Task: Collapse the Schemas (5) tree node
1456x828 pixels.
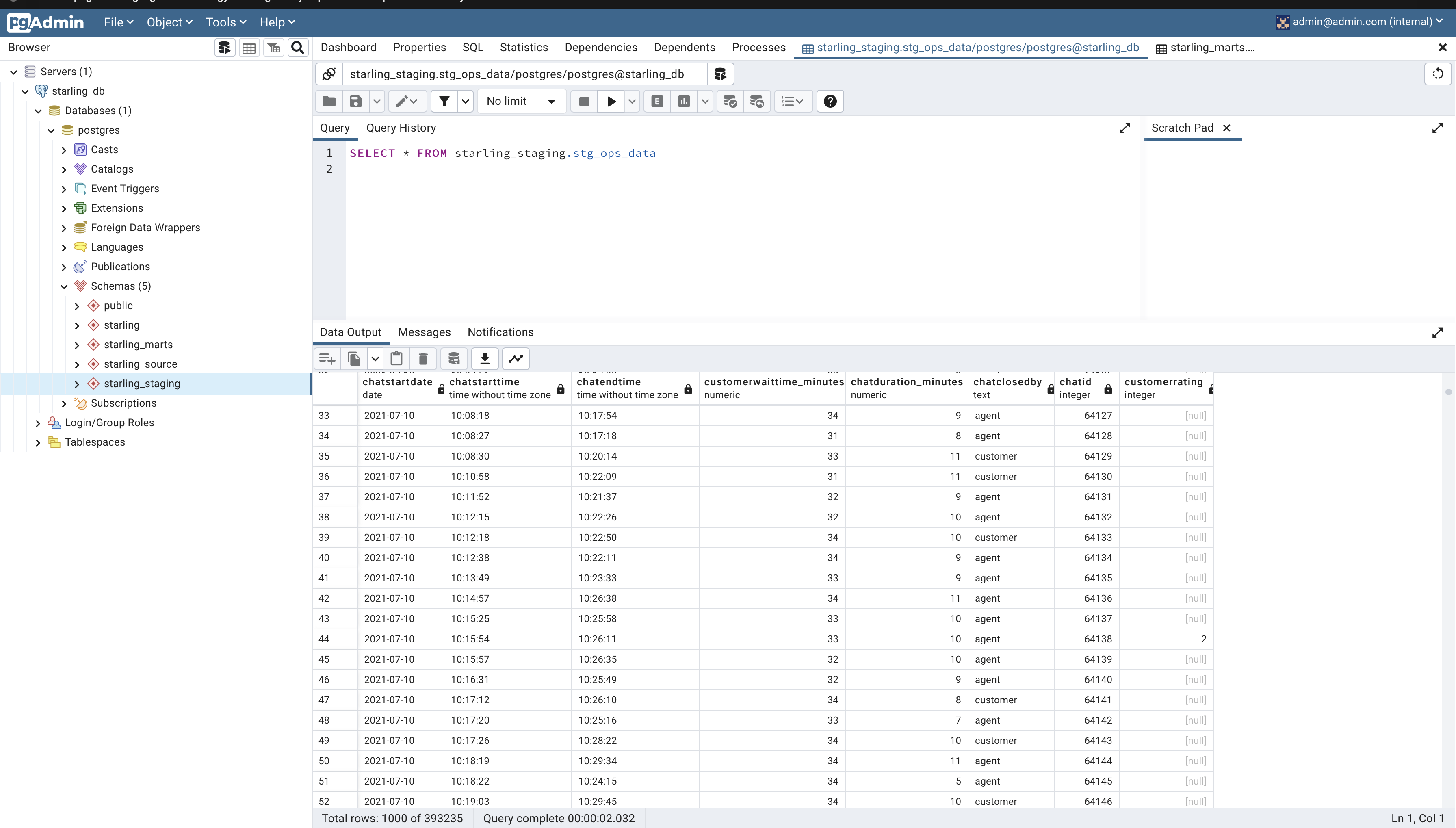Action: 64,286
